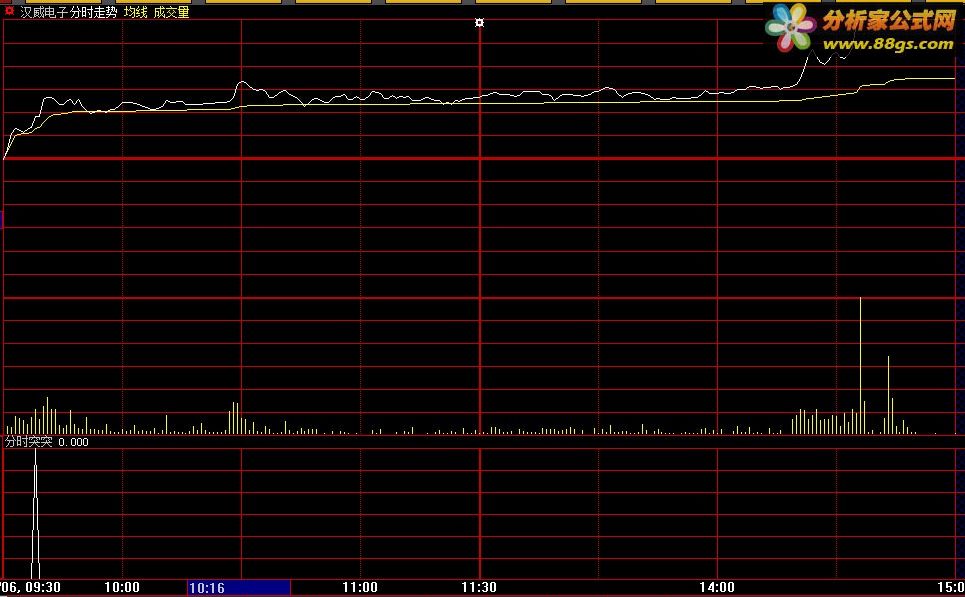965x597 pixels.
Task: Click the 均线 legend label
Action: click(135, 12)
